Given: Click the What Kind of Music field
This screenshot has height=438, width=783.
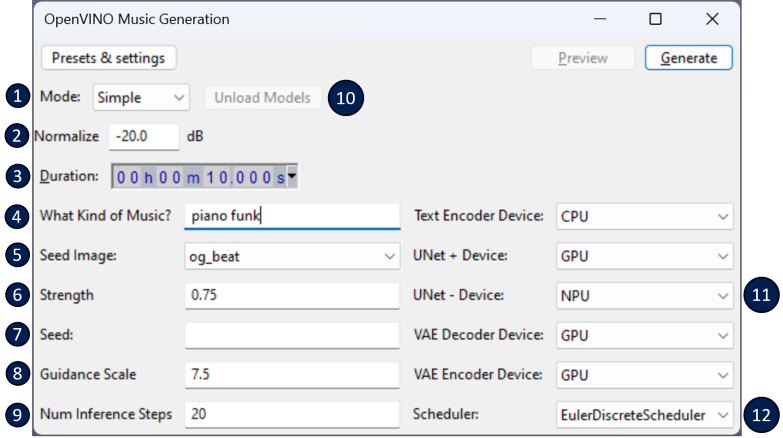Looking at the screenshot, I should [292, 216].
